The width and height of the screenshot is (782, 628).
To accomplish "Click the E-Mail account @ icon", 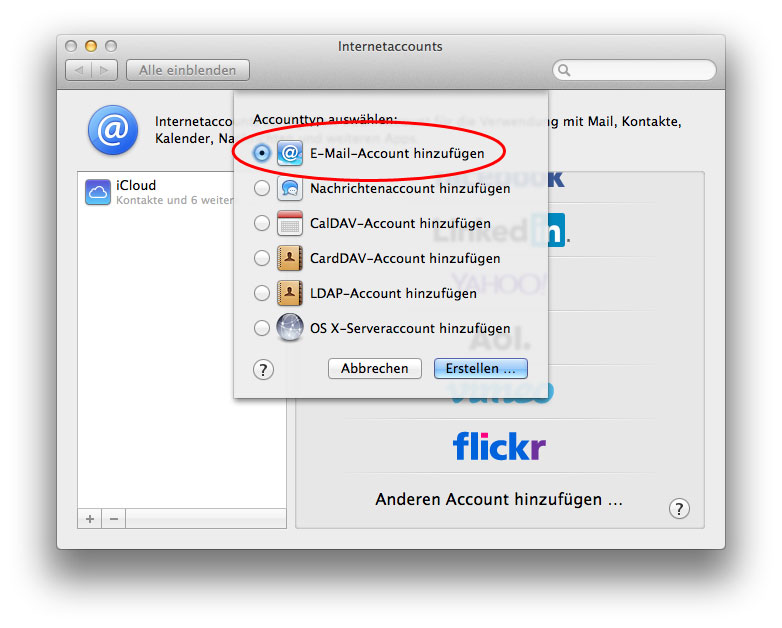I will coord(289,153).
